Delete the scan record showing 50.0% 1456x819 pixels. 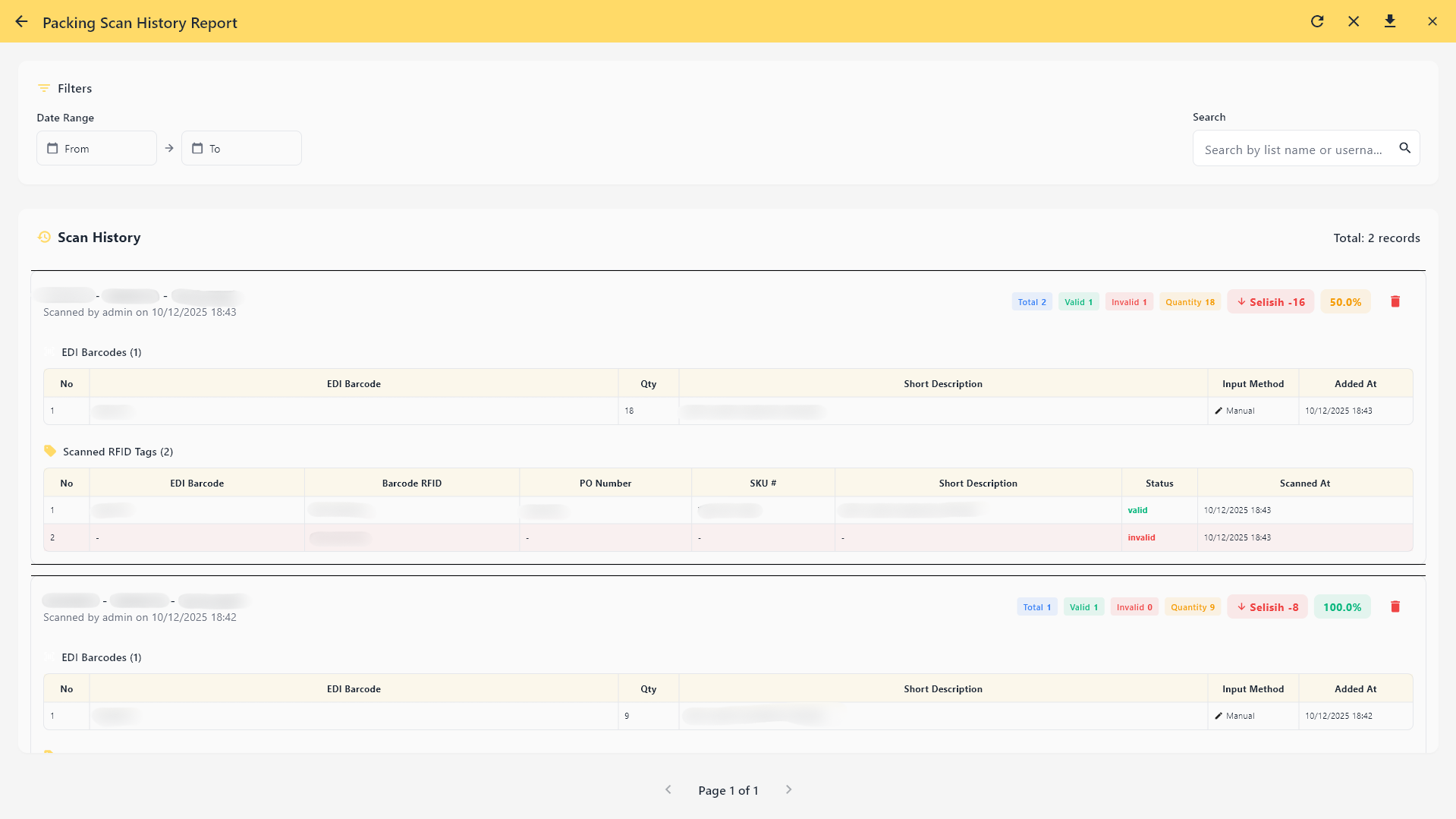[x=1395, y=302]
